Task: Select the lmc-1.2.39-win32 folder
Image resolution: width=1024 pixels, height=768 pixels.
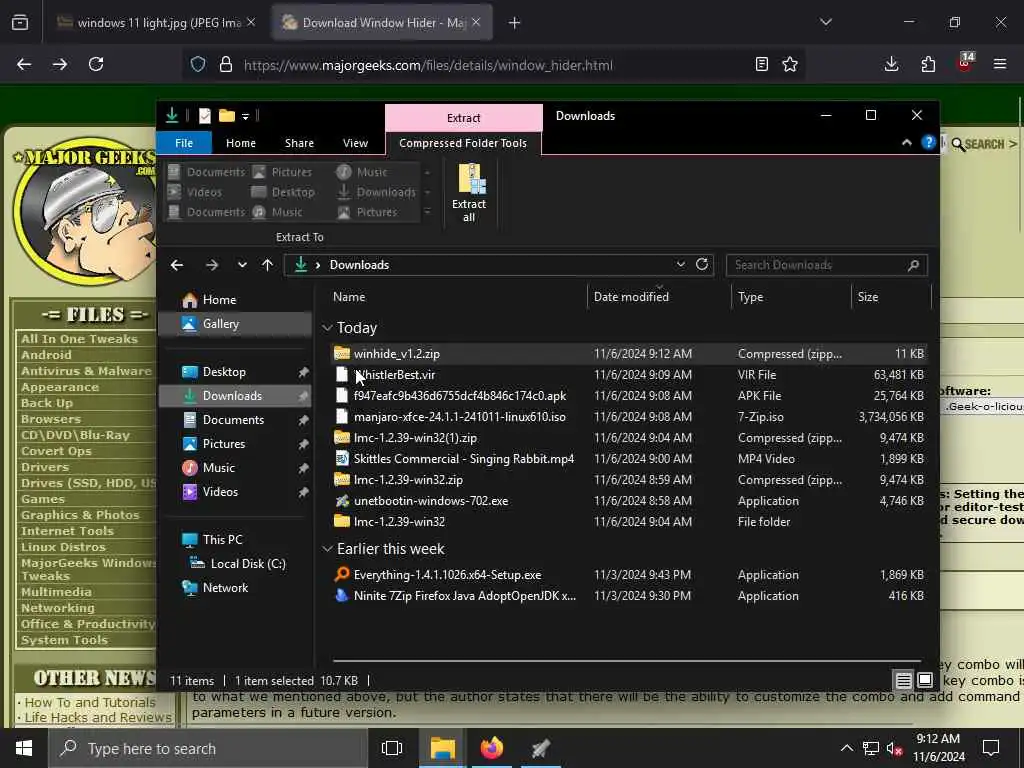Action: [x=399, y=522]
